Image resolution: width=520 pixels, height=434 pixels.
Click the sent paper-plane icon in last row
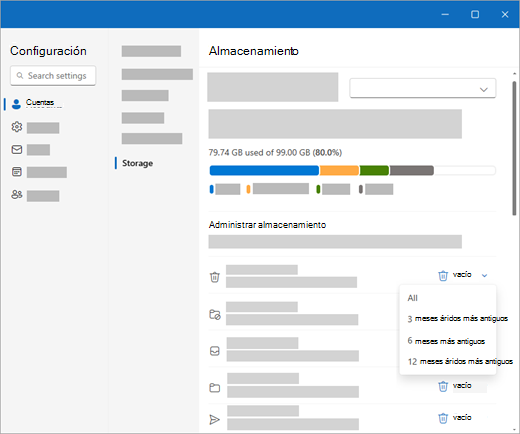pos(215,419)
